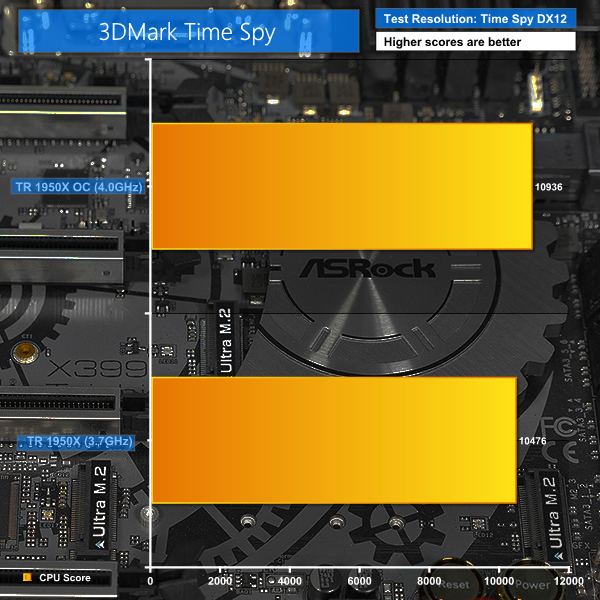Click the 0 axis tick label
The image size is (600, 600).
(150, 581)
